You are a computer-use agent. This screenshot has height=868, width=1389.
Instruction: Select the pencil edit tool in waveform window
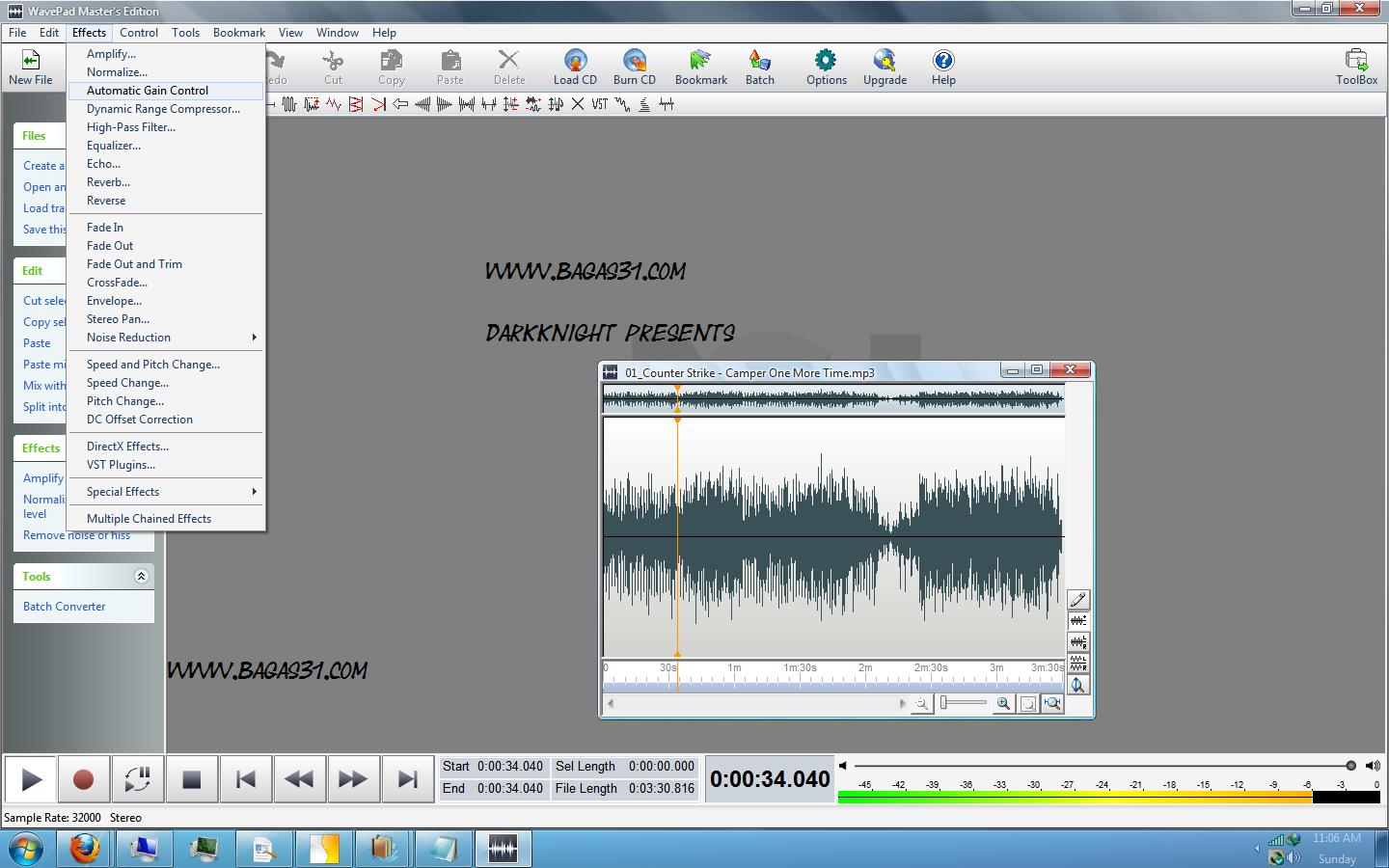coord(1077,600)
